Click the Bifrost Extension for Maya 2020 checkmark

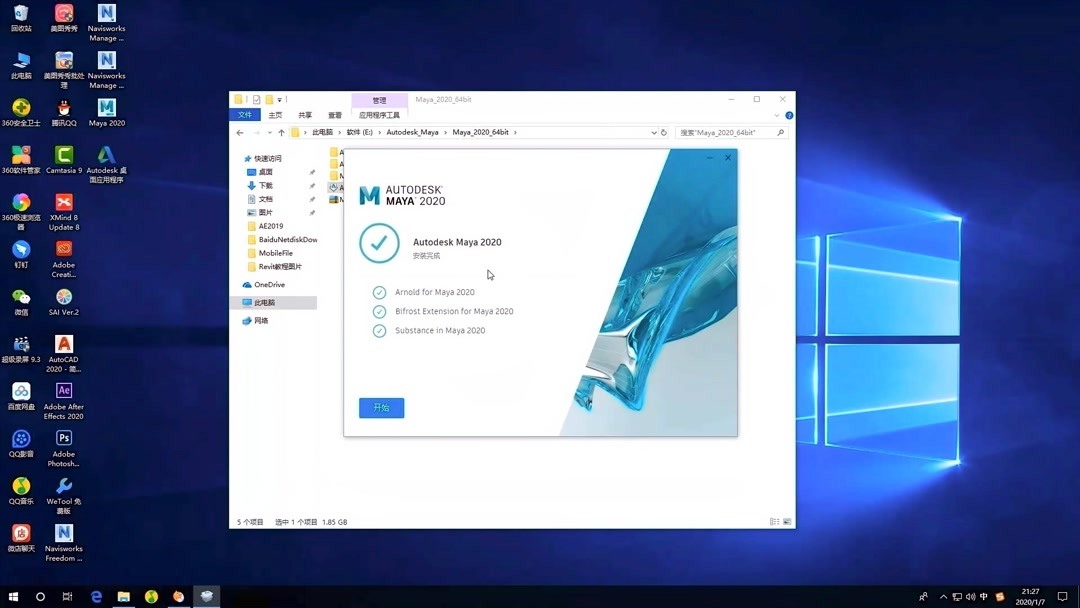[x=378, y=311]
